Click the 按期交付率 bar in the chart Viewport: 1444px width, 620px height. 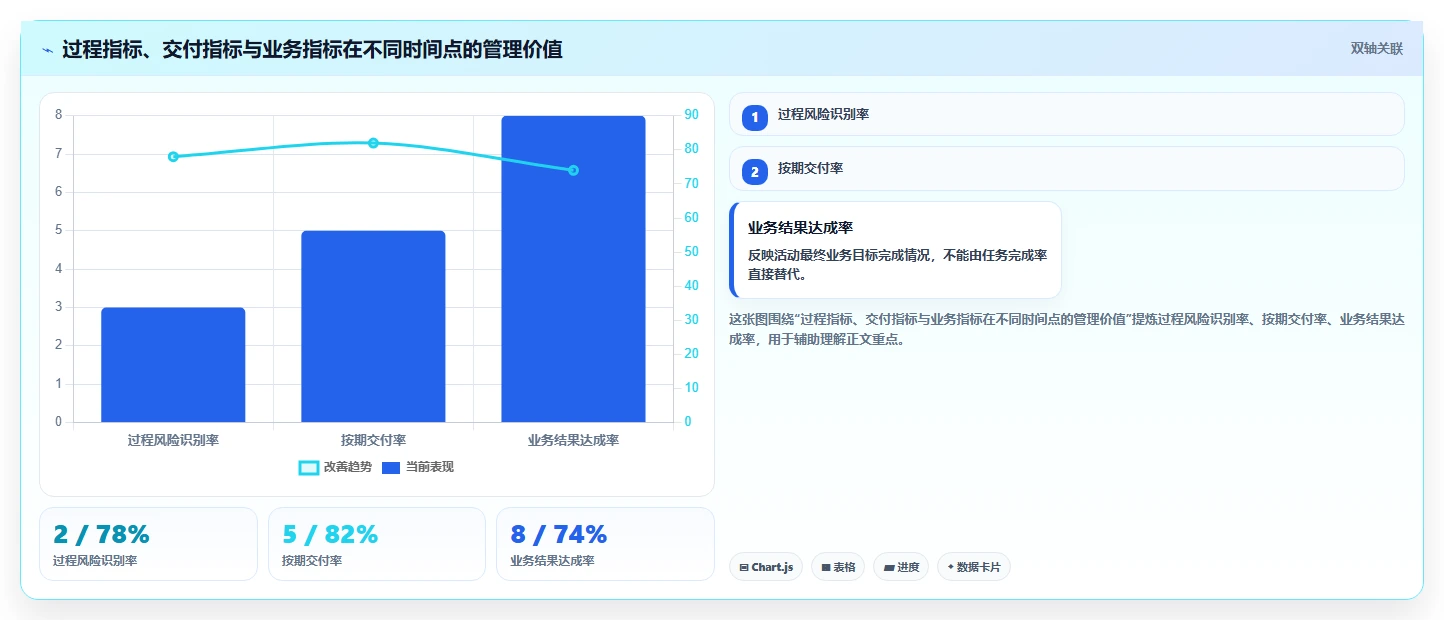373,326
